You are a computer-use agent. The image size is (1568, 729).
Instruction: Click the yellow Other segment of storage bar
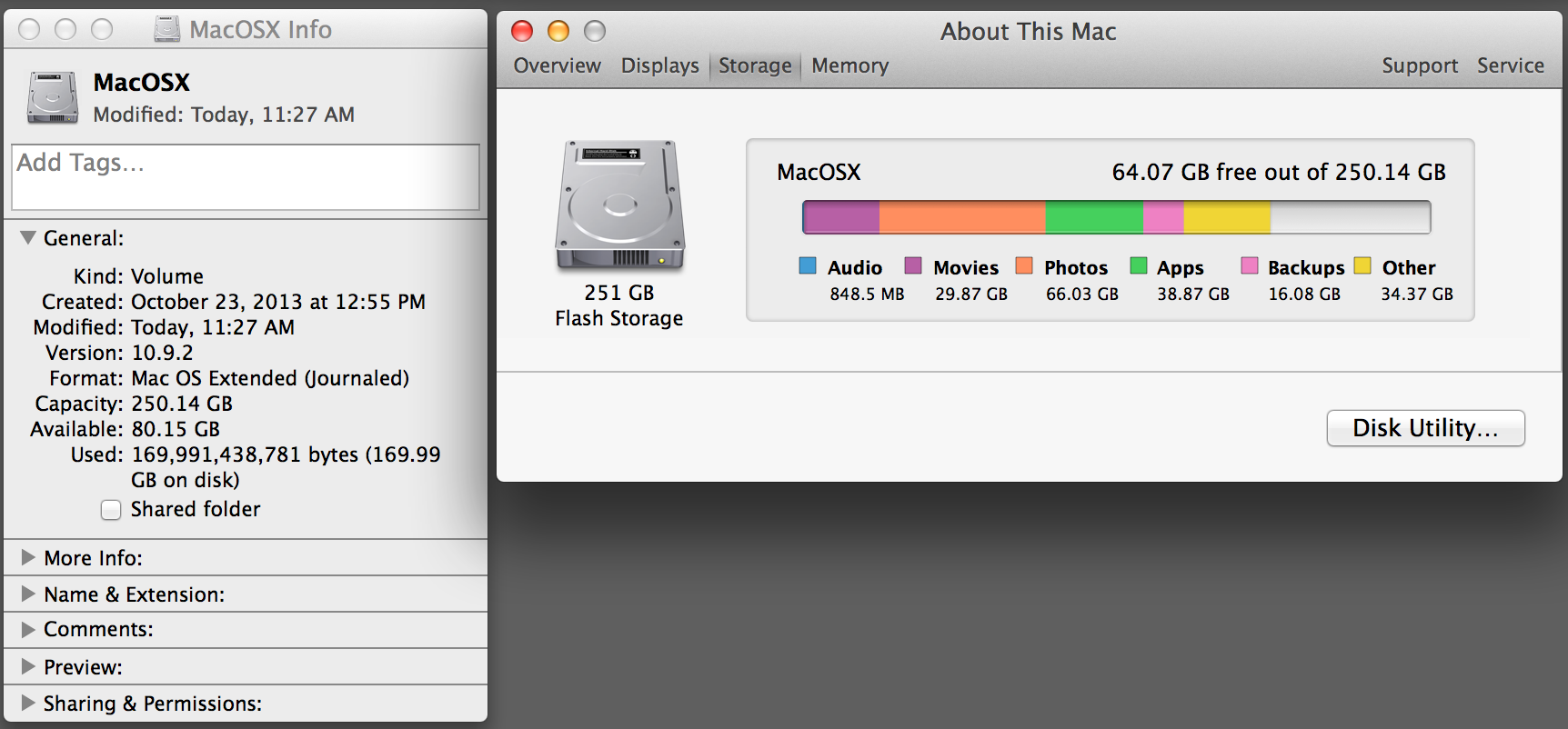point(1227,217)
